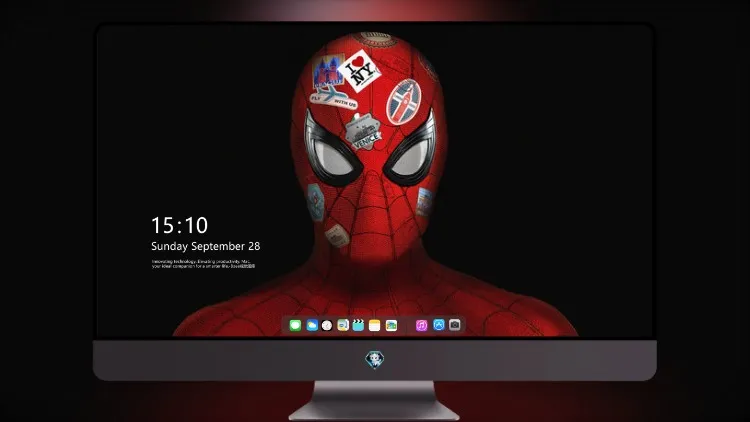750x422 pixels.
Task: Launch the Videos clapperboard app
Action: pyautogui.click(x=358, y=325)
